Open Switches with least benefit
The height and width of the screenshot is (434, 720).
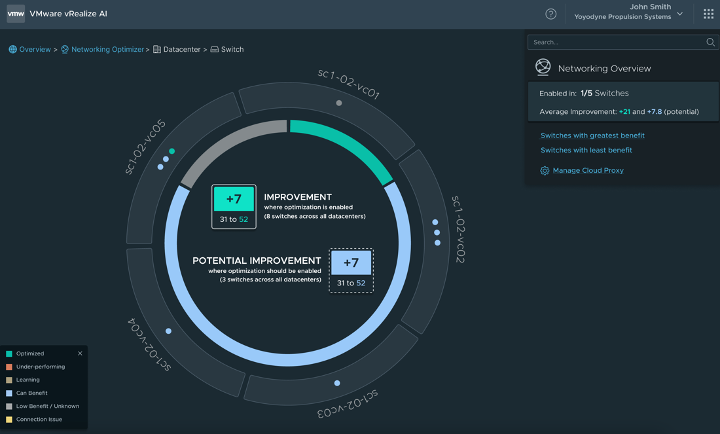tap(586, 150)
